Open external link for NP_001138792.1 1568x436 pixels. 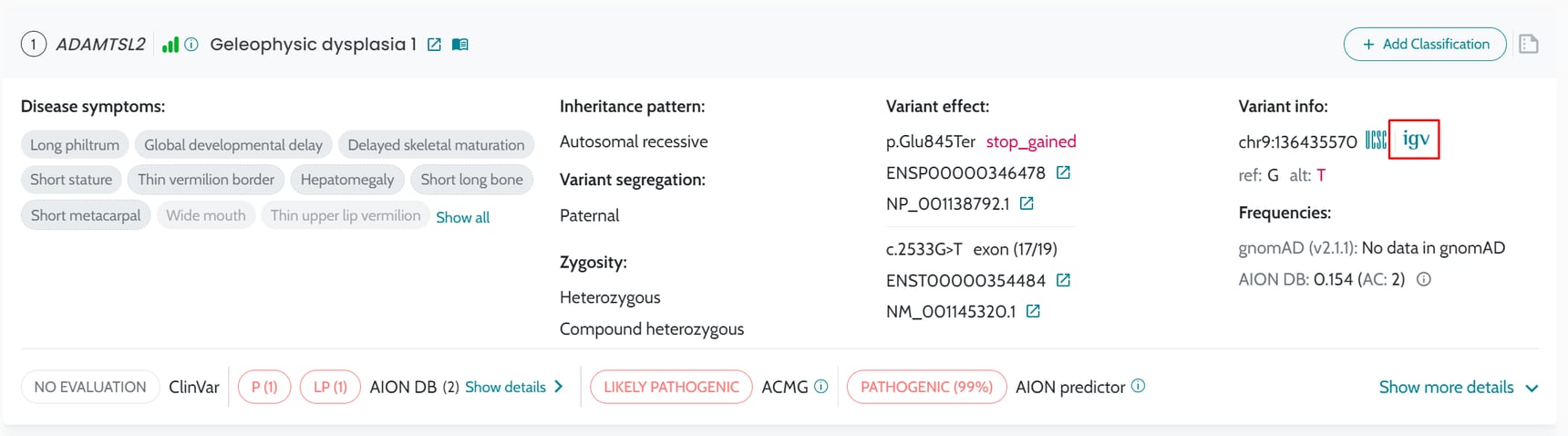pyautogui.click(x=1026, y=203)
